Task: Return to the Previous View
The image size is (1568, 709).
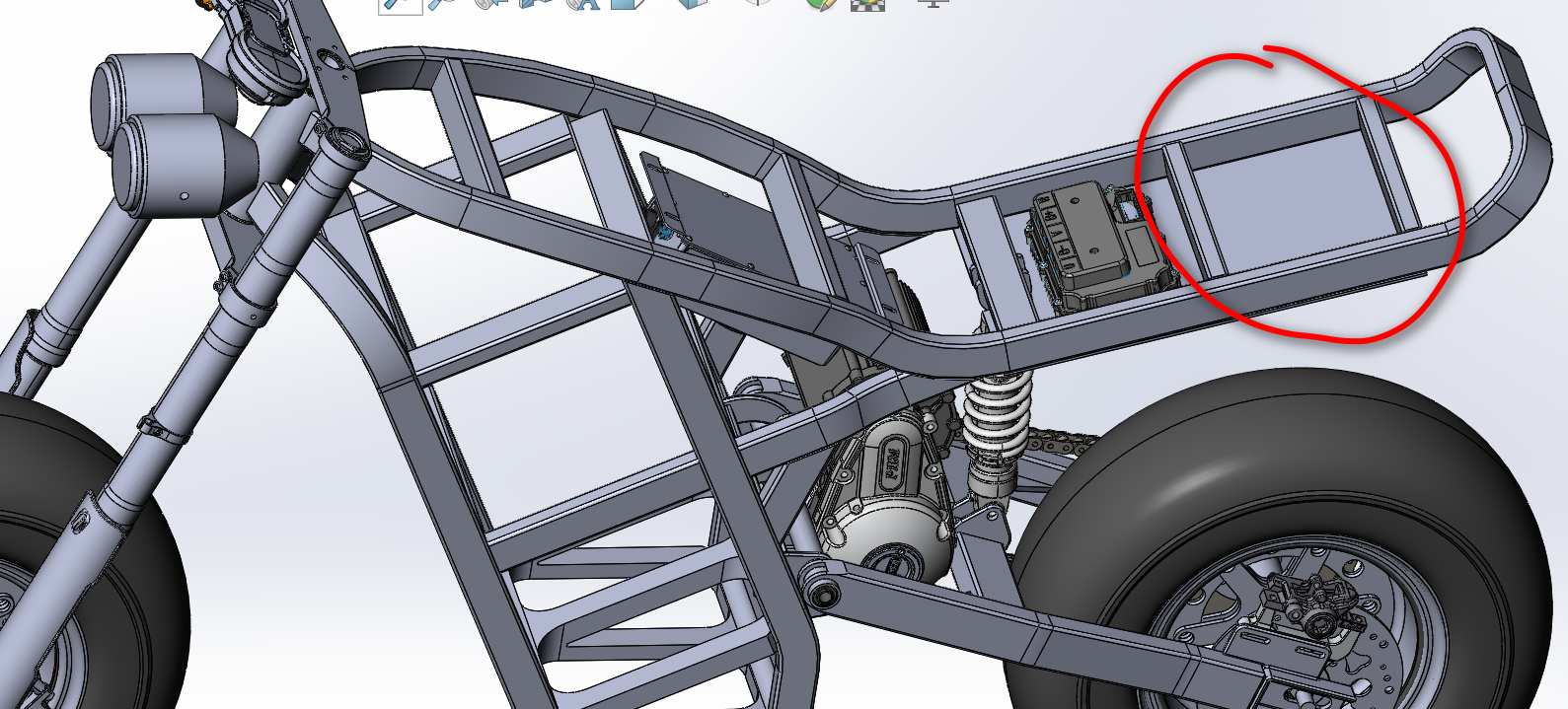Action: point(490,4)
